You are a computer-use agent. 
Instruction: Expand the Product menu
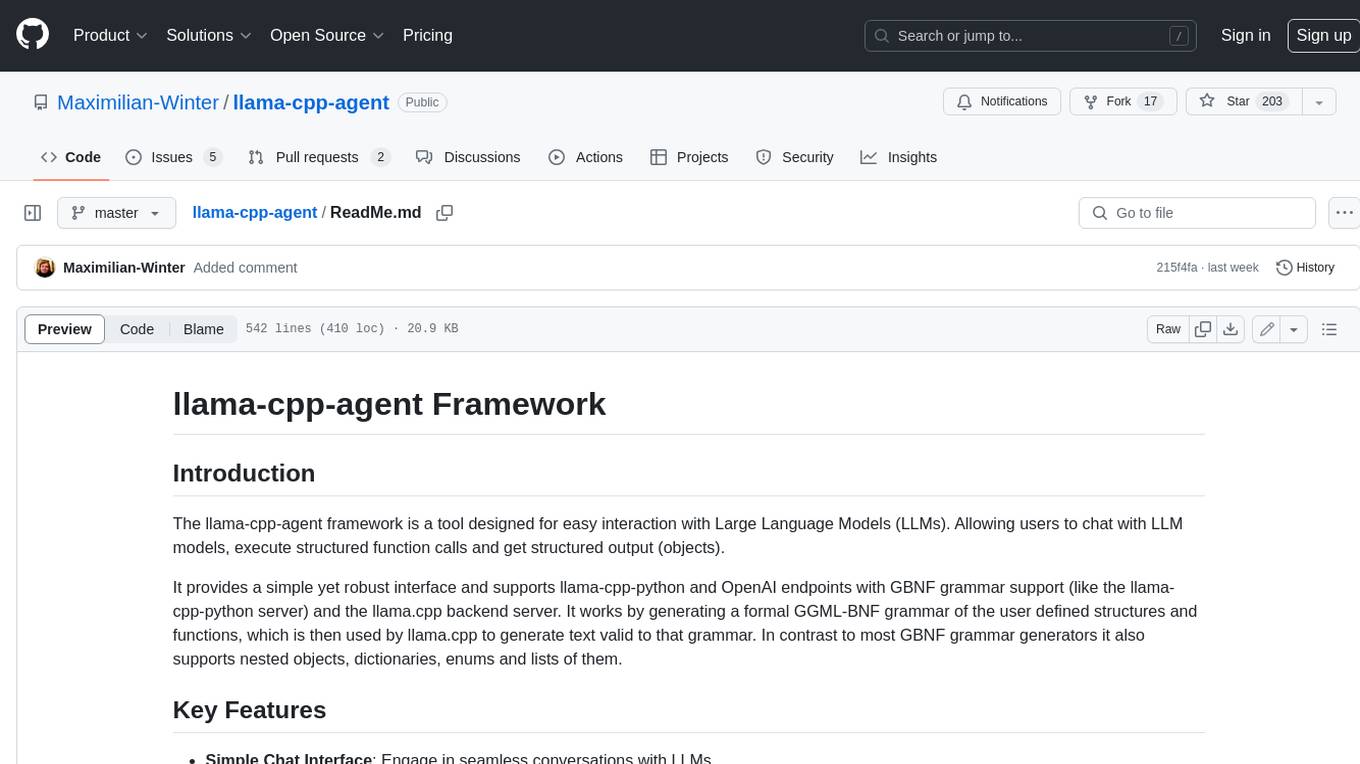[110, 35]
